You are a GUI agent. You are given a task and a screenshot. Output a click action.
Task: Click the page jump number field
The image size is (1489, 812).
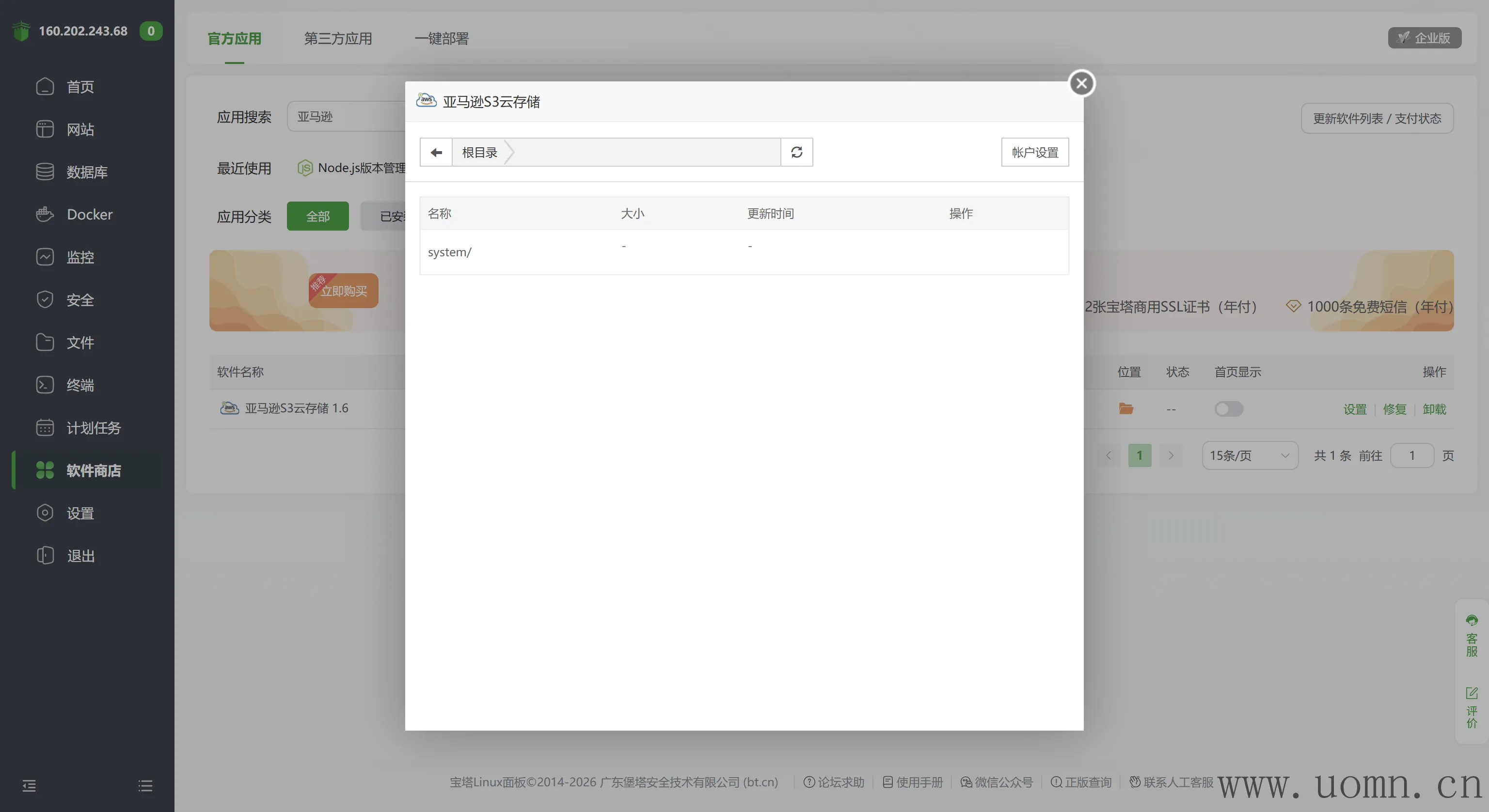pos(1411,455)
